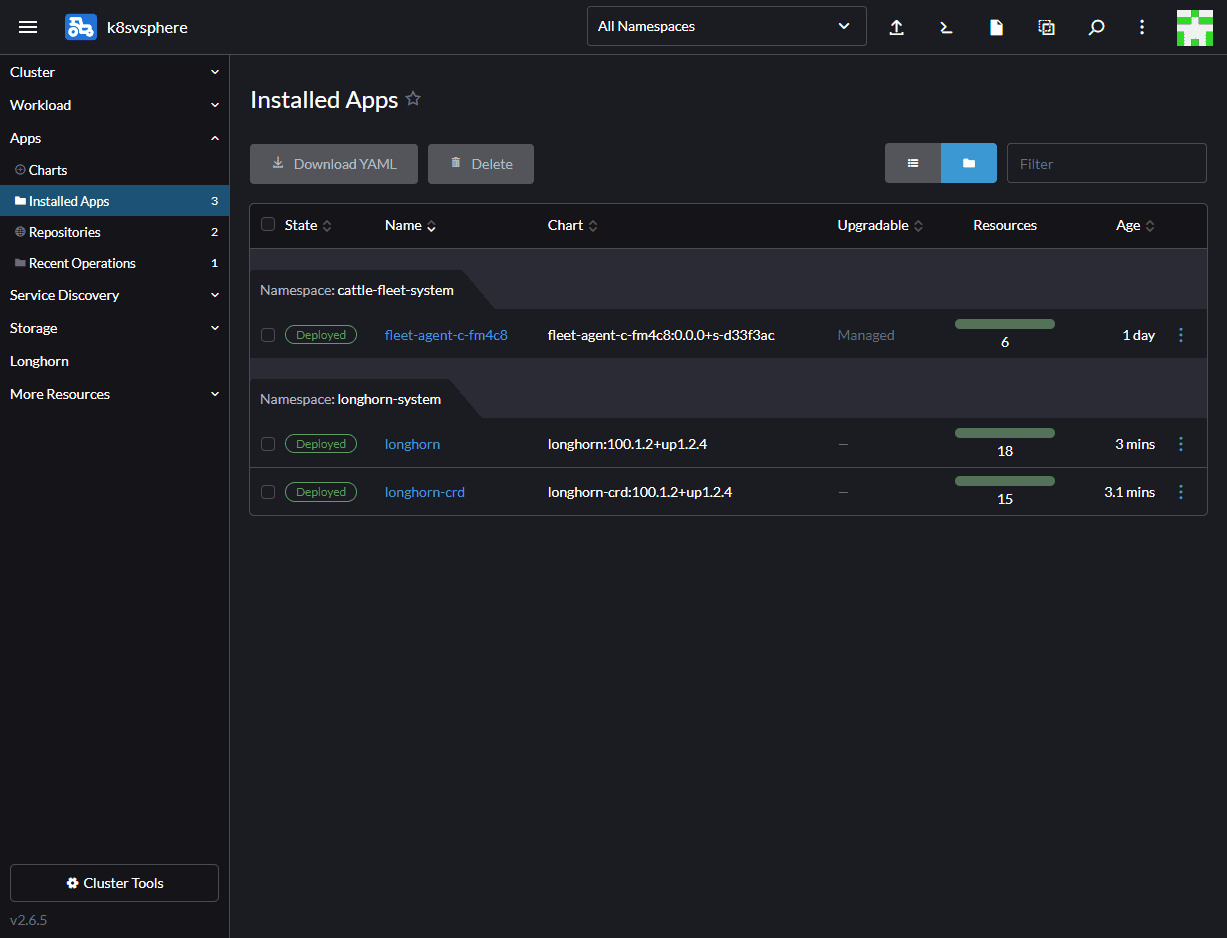This screenshot has width=1227, height=938.
Task: Click the Filter input field
Action: tap(1106, 163)
